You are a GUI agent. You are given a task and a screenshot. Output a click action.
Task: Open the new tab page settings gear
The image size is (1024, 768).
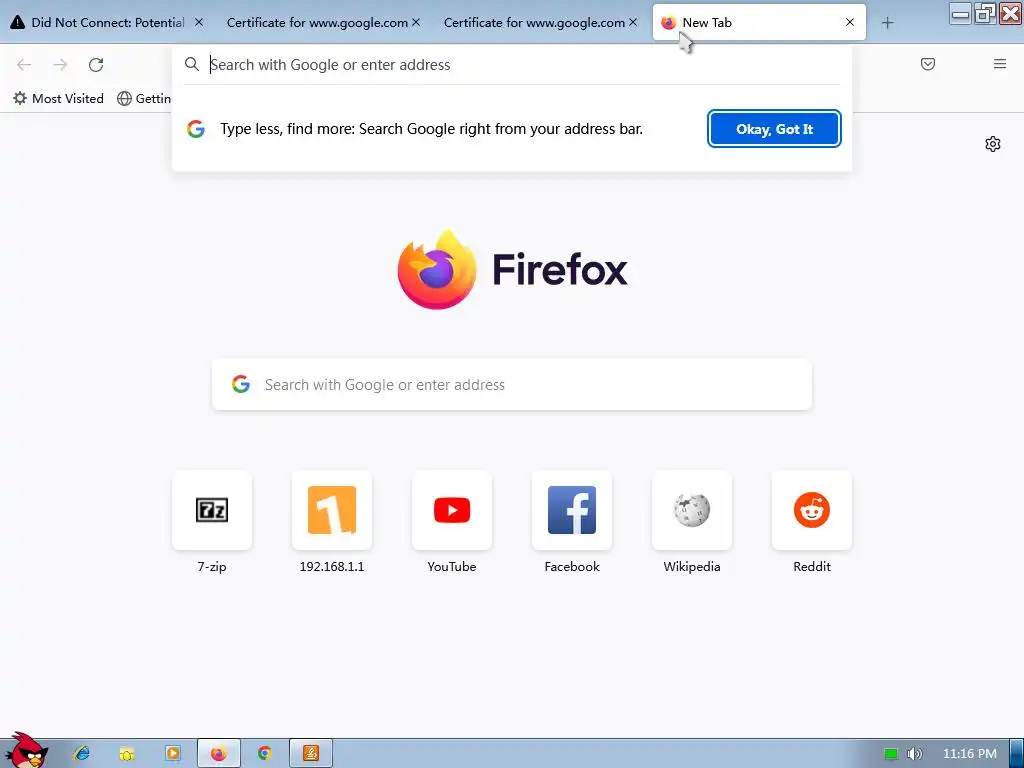pyautogui.click(x=993, y=144)
